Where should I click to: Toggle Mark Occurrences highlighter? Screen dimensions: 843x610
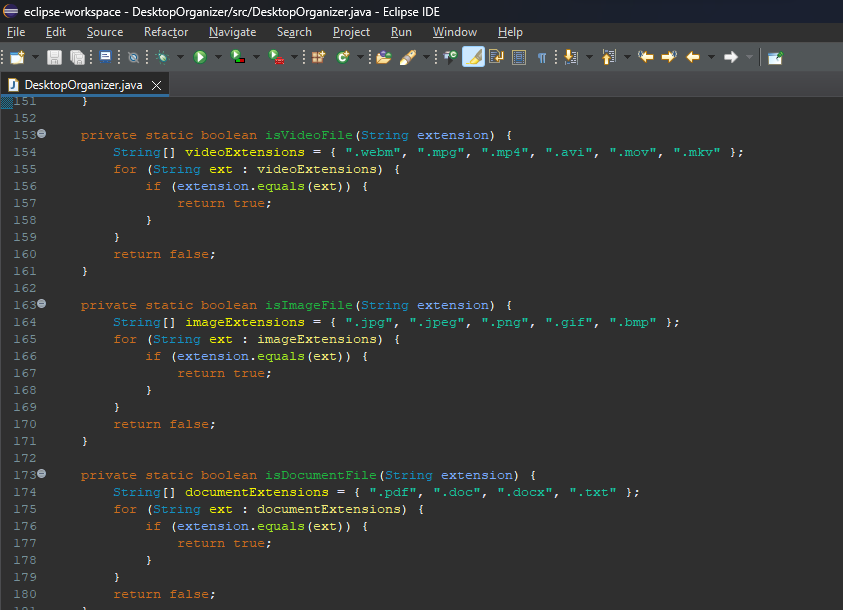[x=473, y=57]
